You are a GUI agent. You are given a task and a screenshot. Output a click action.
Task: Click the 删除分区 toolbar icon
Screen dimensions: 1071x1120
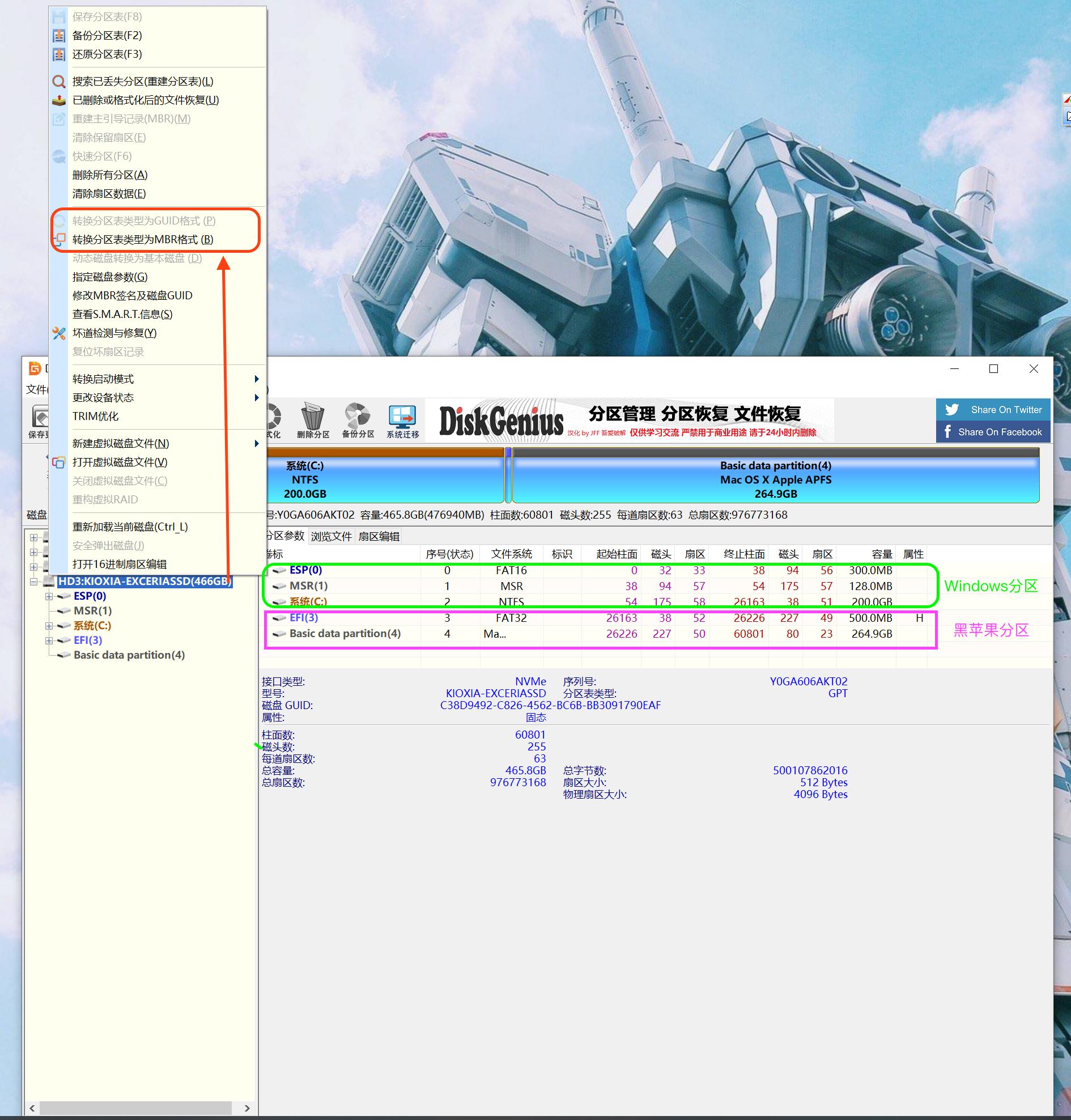coord(313,421)
